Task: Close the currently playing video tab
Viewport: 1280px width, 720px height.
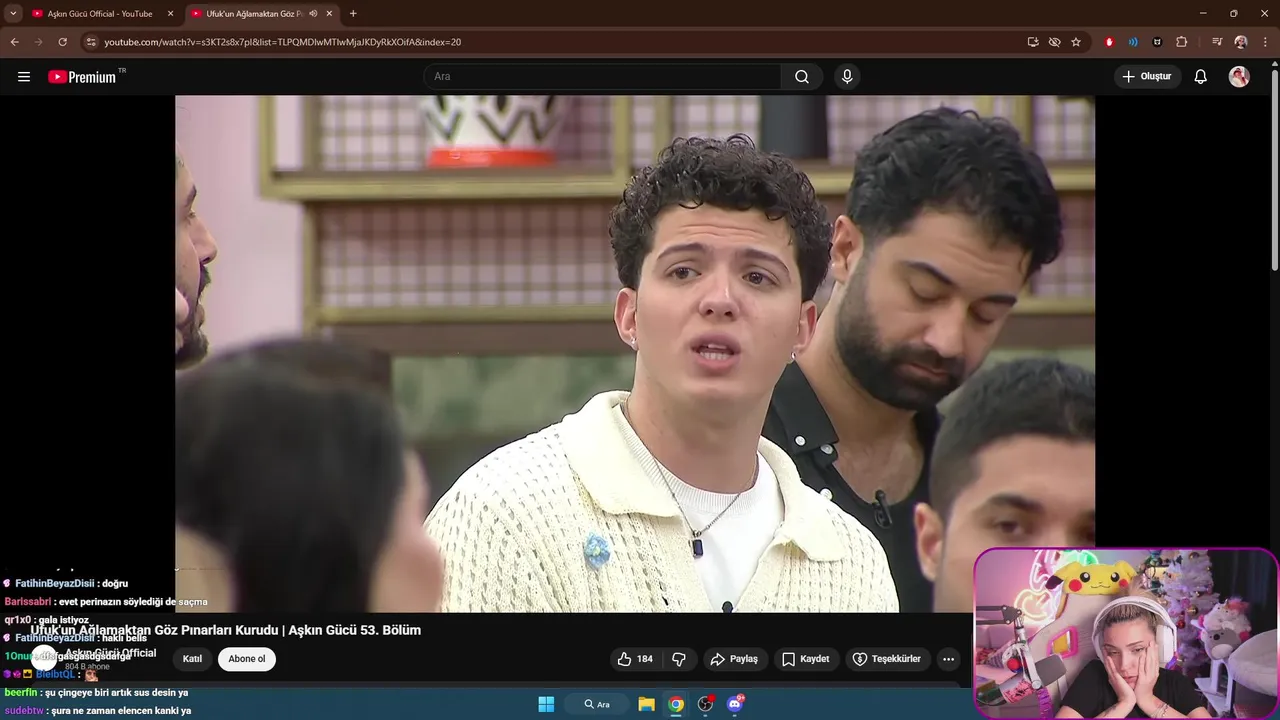Action: pos(329,14)
